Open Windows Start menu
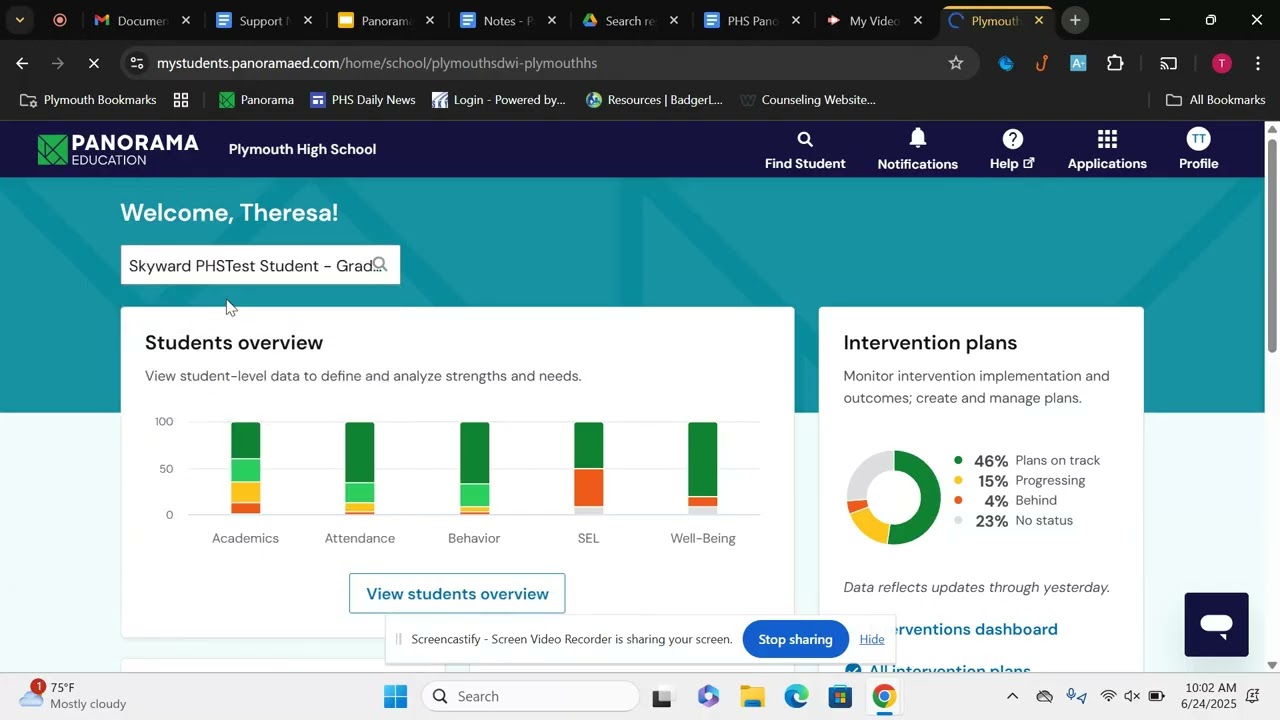Screen dimensions: 1280x720 (396, 696)
